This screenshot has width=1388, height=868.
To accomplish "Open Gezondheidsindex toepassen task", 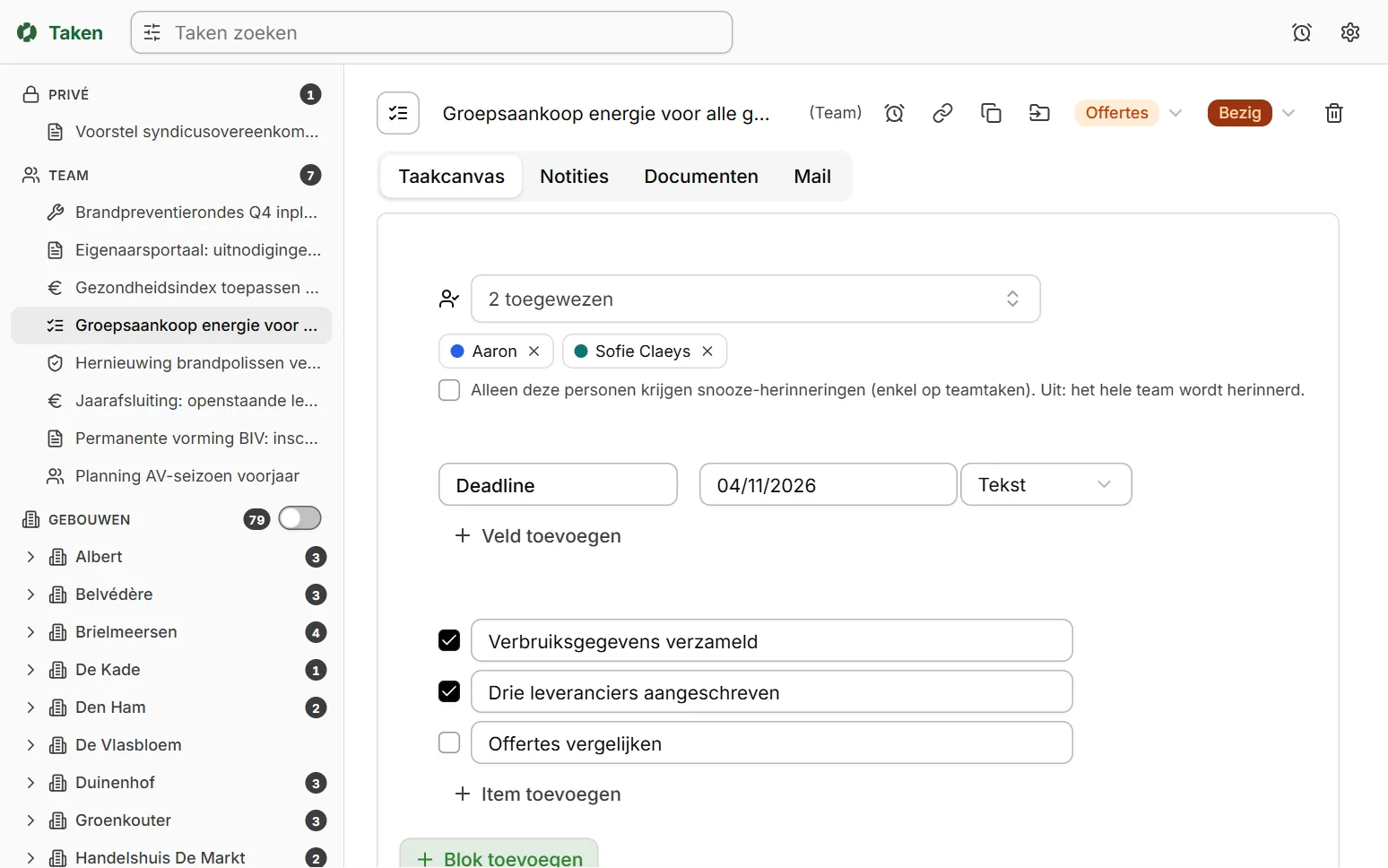I will coord(171,288).
